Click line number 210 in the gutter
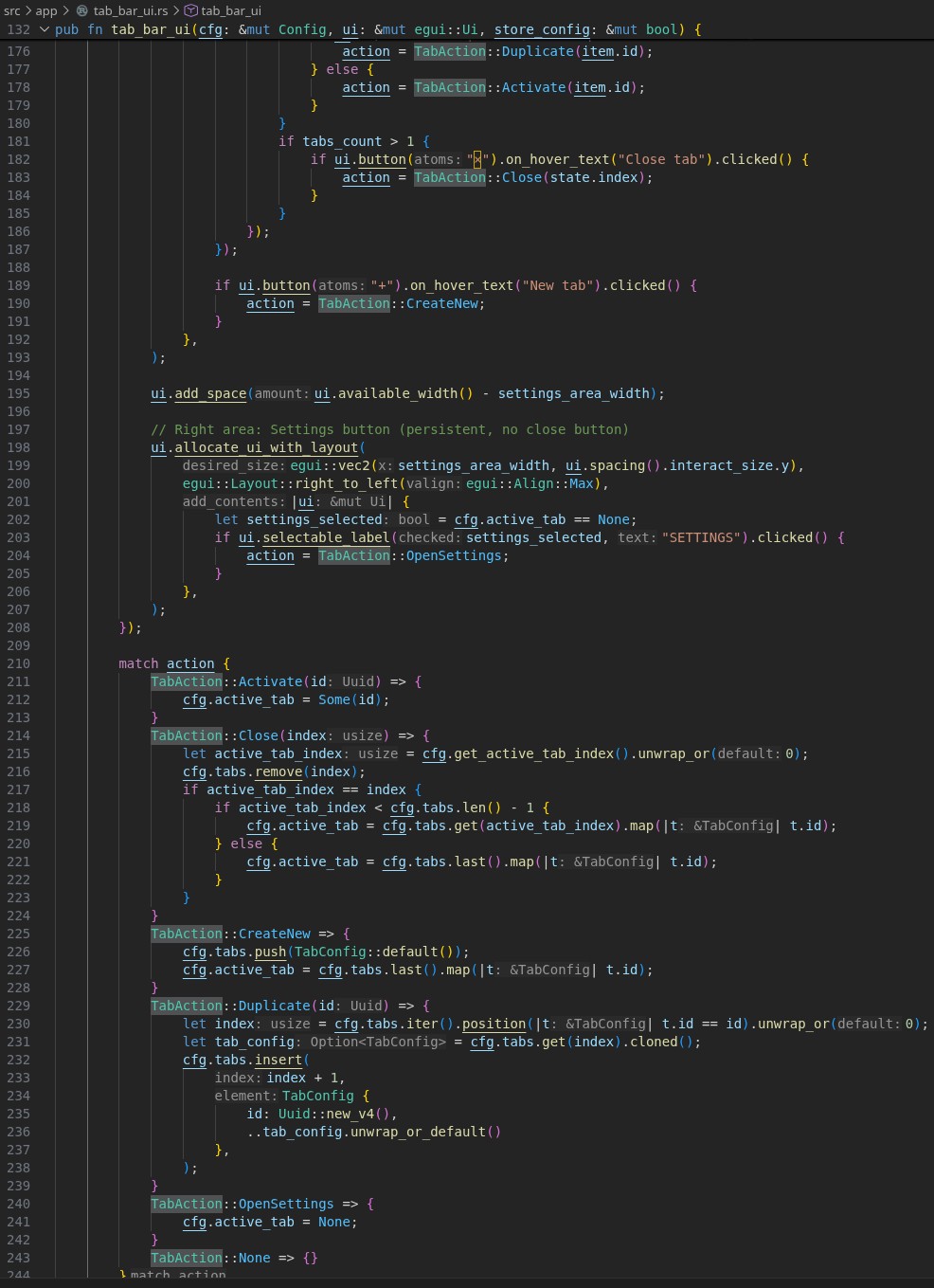934x1288 pixels. [x=18, y=663]
